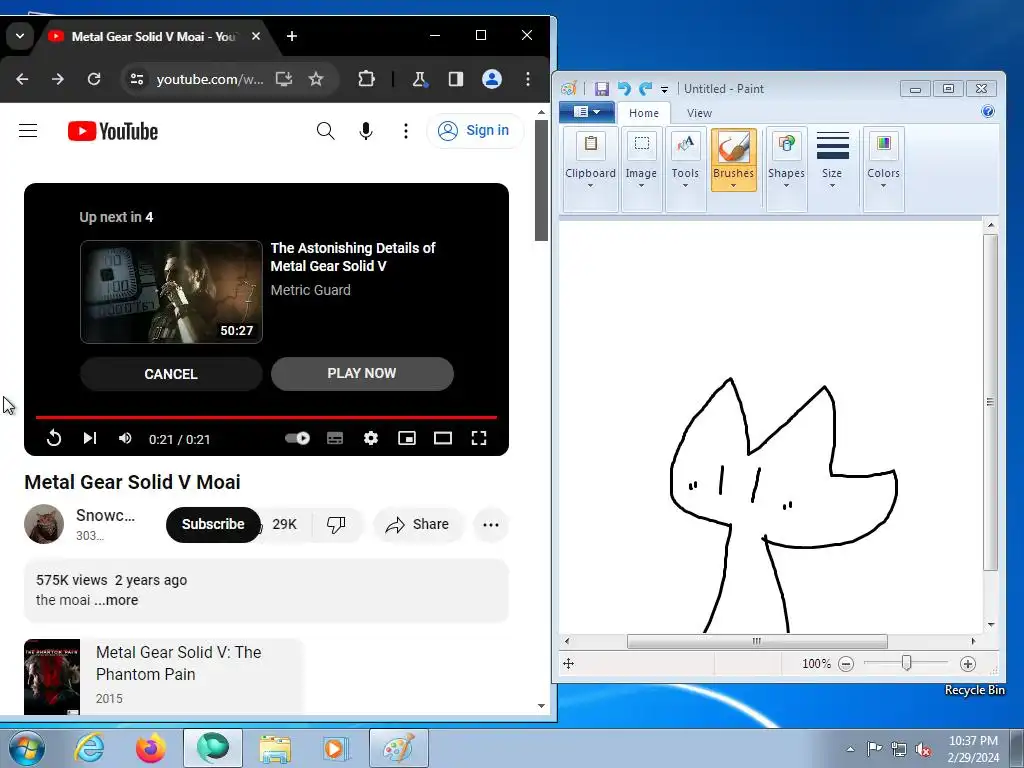Open Chrome extensions puzzle icon

click(x=366, y=79)
